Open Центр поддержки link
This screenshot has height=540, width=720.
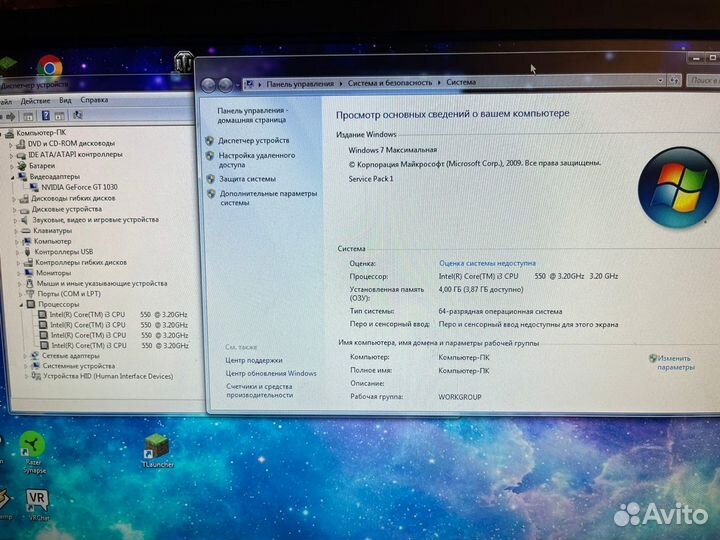pyautogui.click(x=254, y=360)
